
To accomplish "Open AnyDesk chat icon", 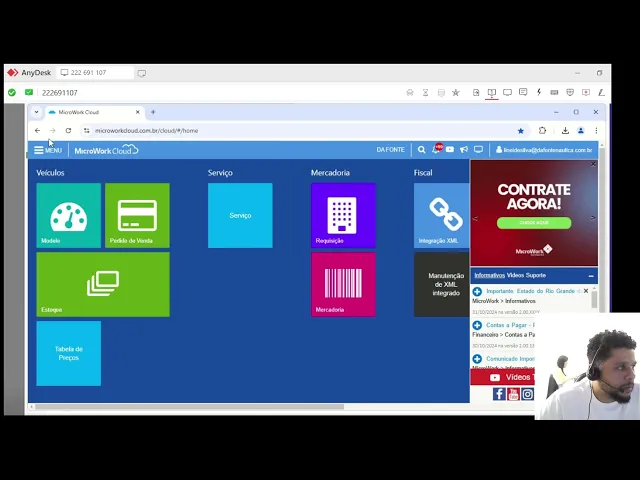I will pyautogui.click(x=523, y=92).
